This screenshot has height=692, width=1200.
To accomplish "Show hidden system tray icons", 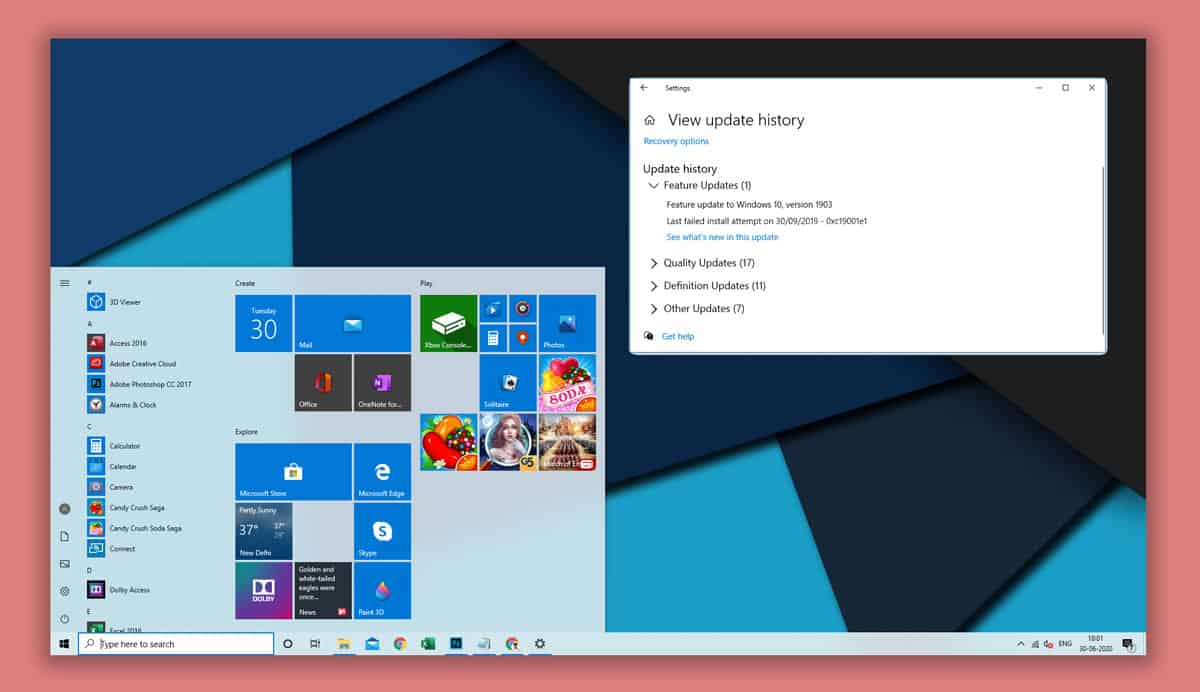I will click(1021, 644).
